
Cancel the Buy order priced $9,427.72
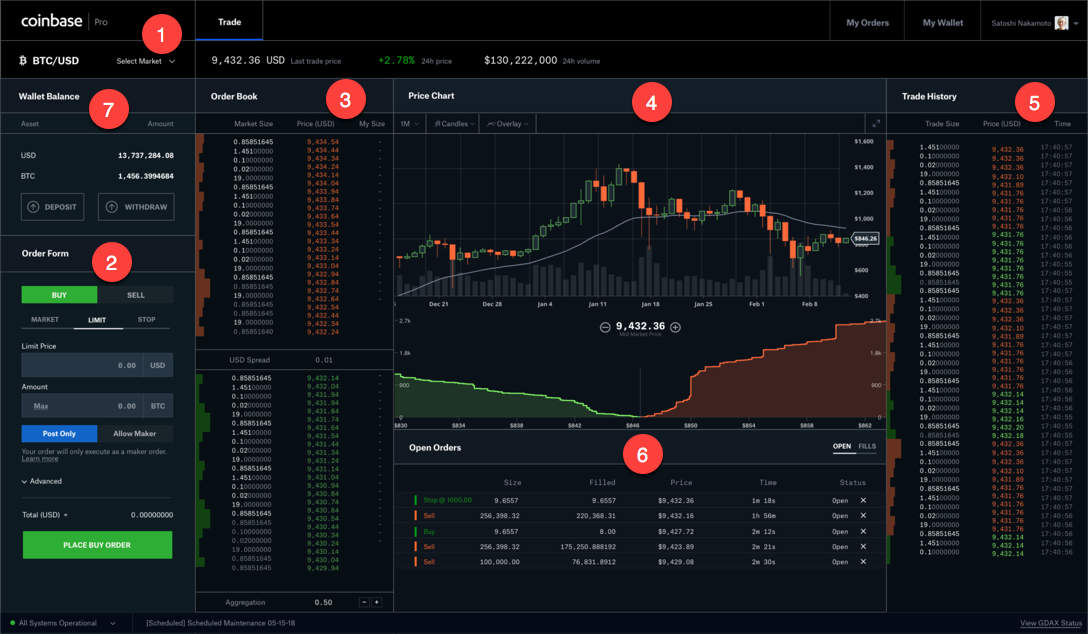[863, 531]
